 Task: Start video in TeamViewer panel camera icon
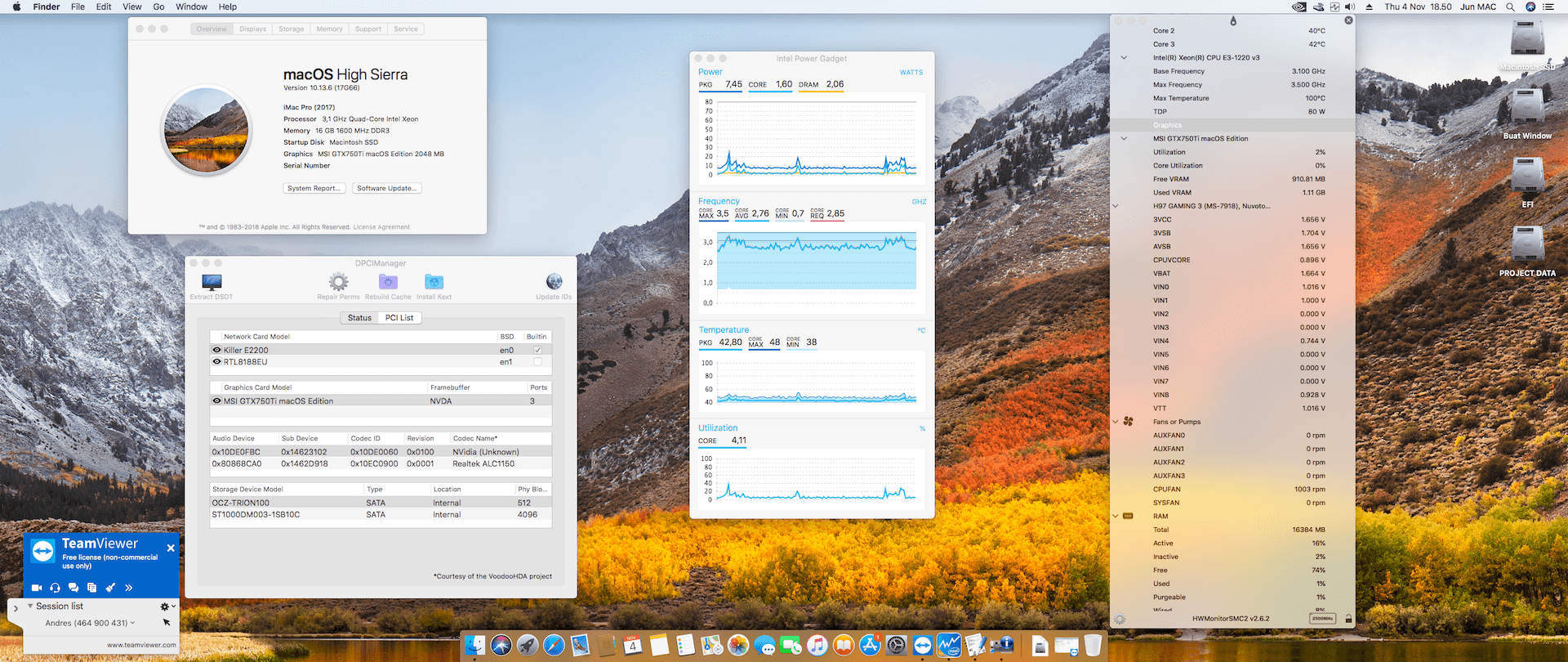point(37,588)
